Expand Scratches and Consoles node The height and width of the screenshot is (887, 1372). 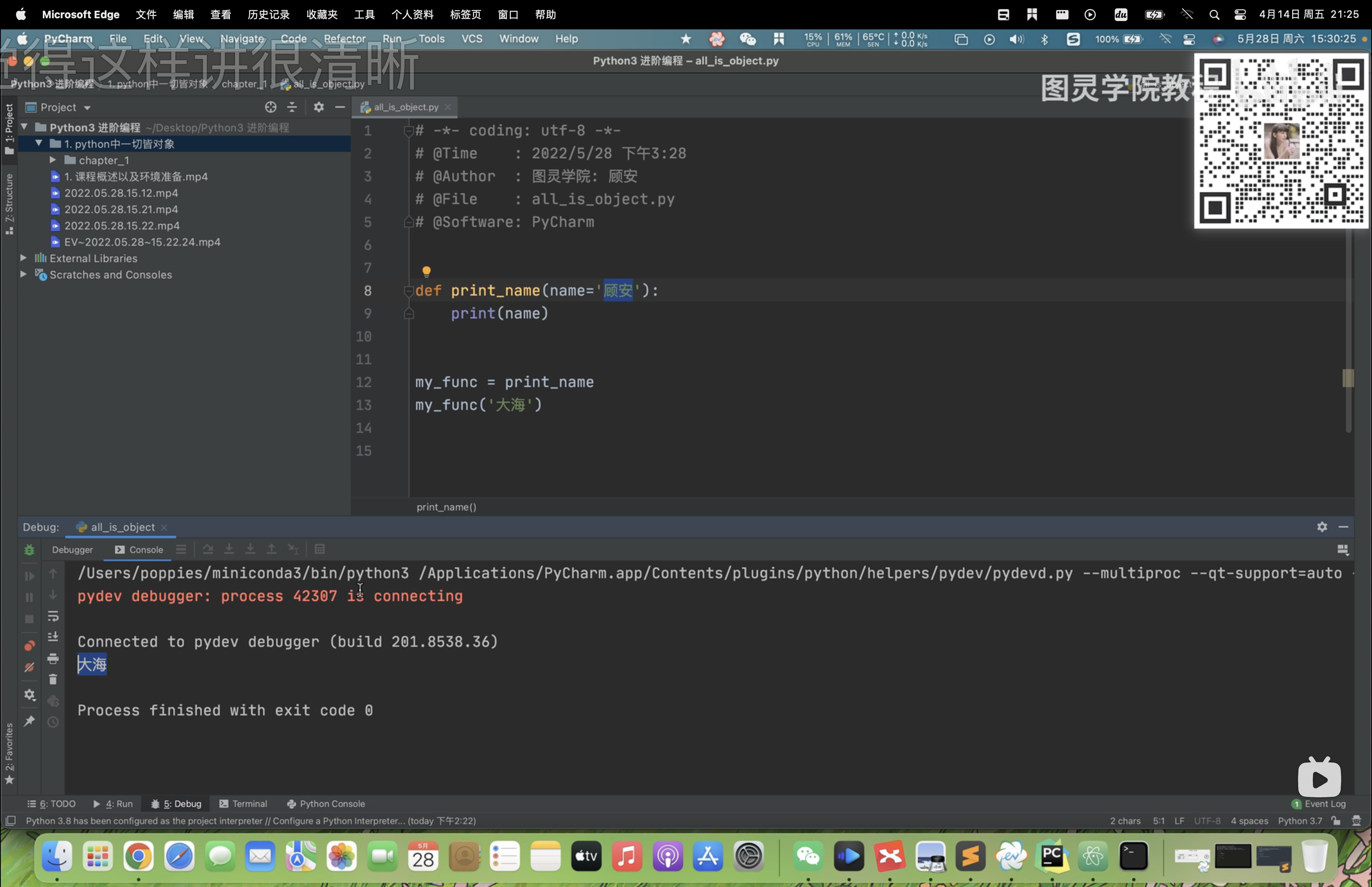23,274
